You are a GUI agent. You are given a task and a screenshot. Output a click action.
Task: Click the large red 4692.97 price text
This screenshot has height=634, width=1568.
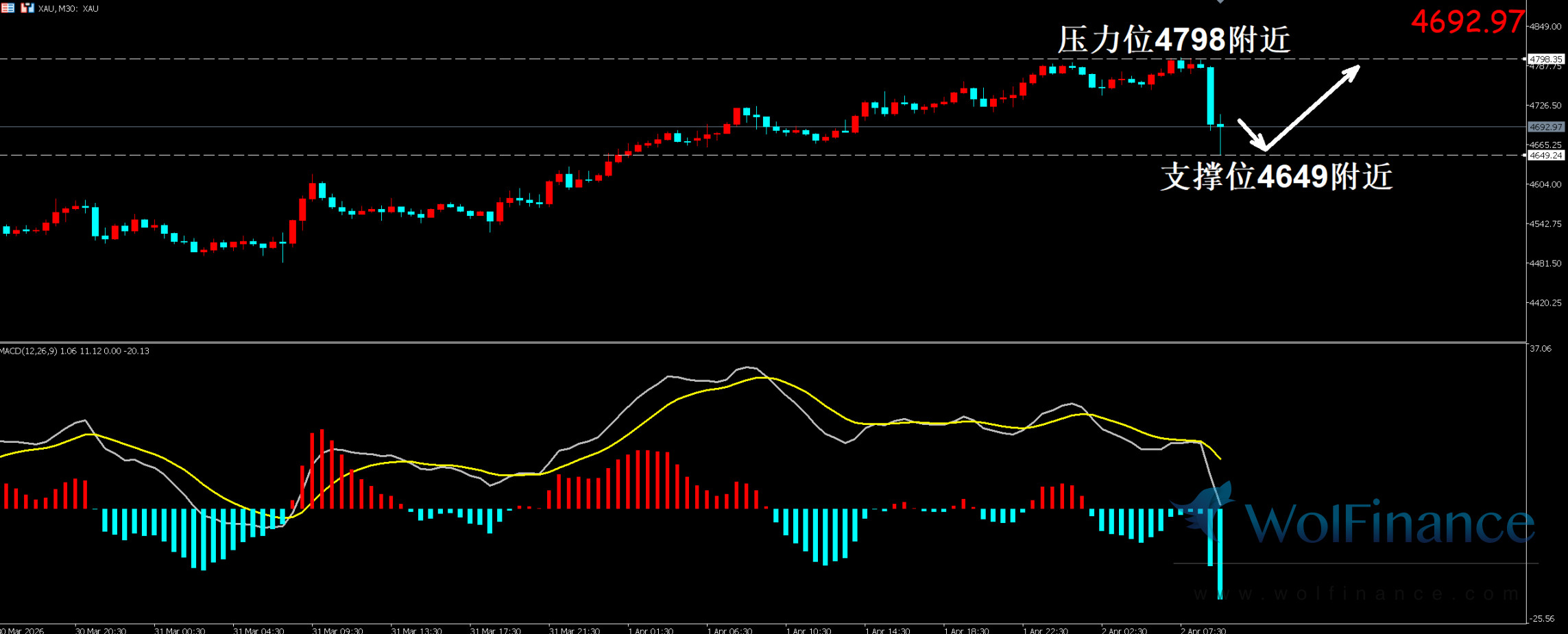[1467, 22]
